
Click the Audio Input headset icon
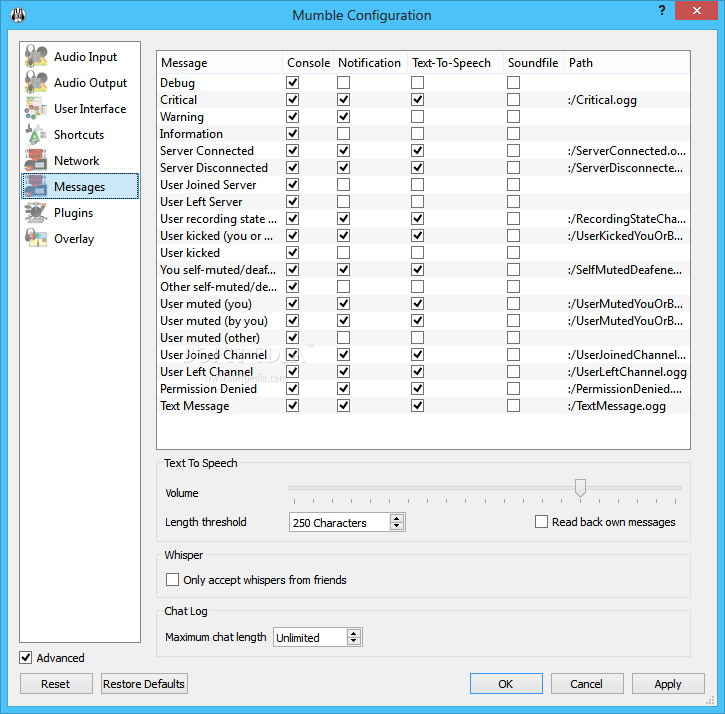(x=36, y=56)
